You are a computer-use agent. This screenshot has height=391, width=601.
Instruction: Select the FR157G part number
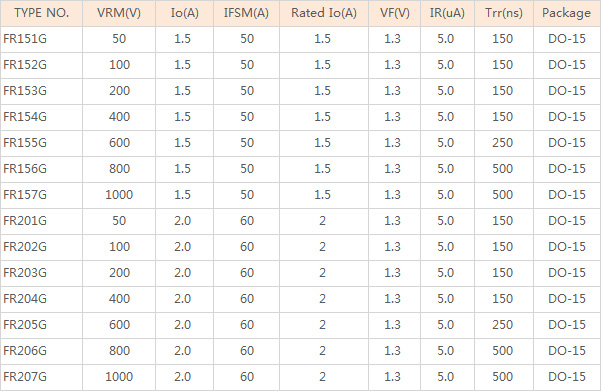click(25, 195)
